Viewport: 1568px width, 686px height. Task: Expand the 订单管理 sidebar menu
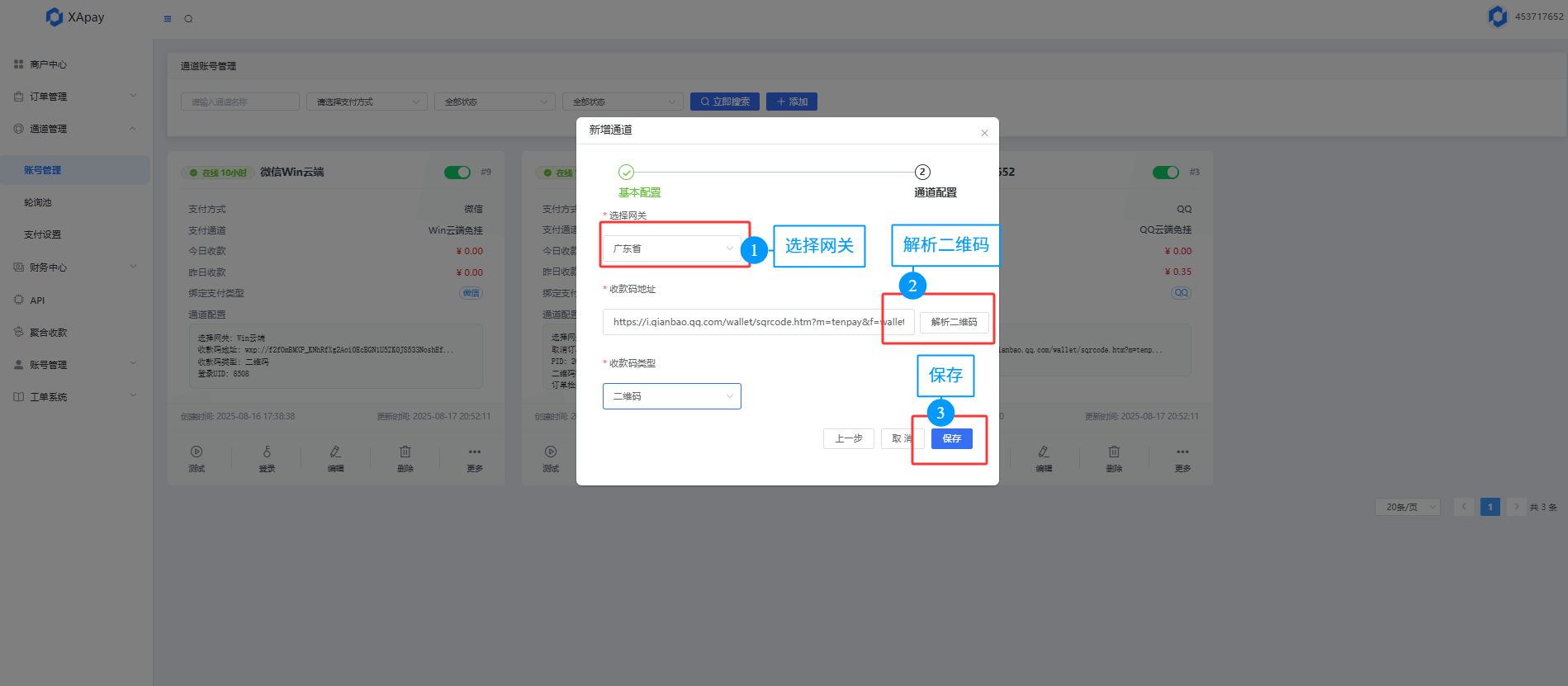(x=74, y=97)
